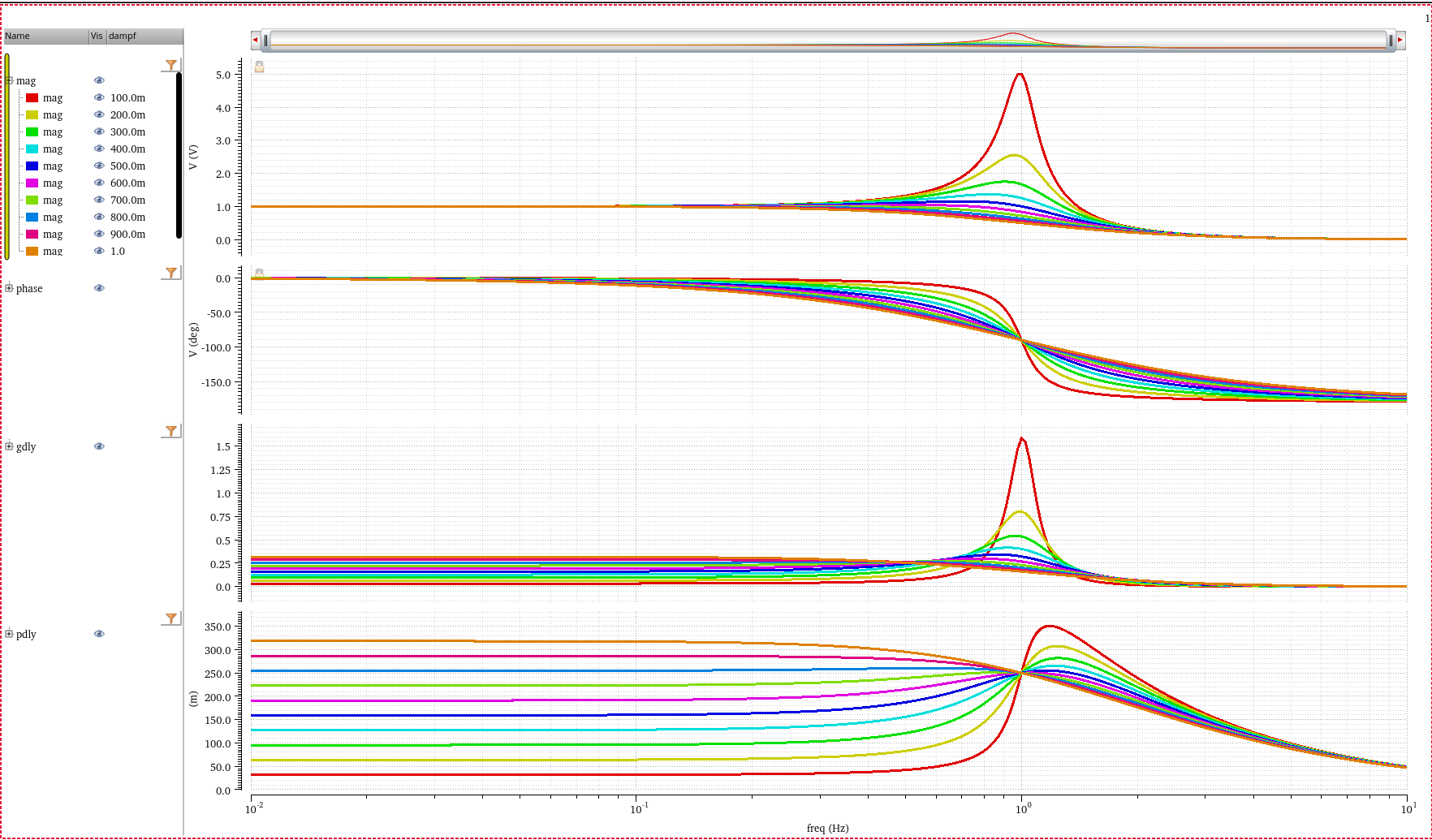Click the red color swatch of 100.0m trace
The width and height of the screenshot is (1432, 840).
click(x=32, y=97)
